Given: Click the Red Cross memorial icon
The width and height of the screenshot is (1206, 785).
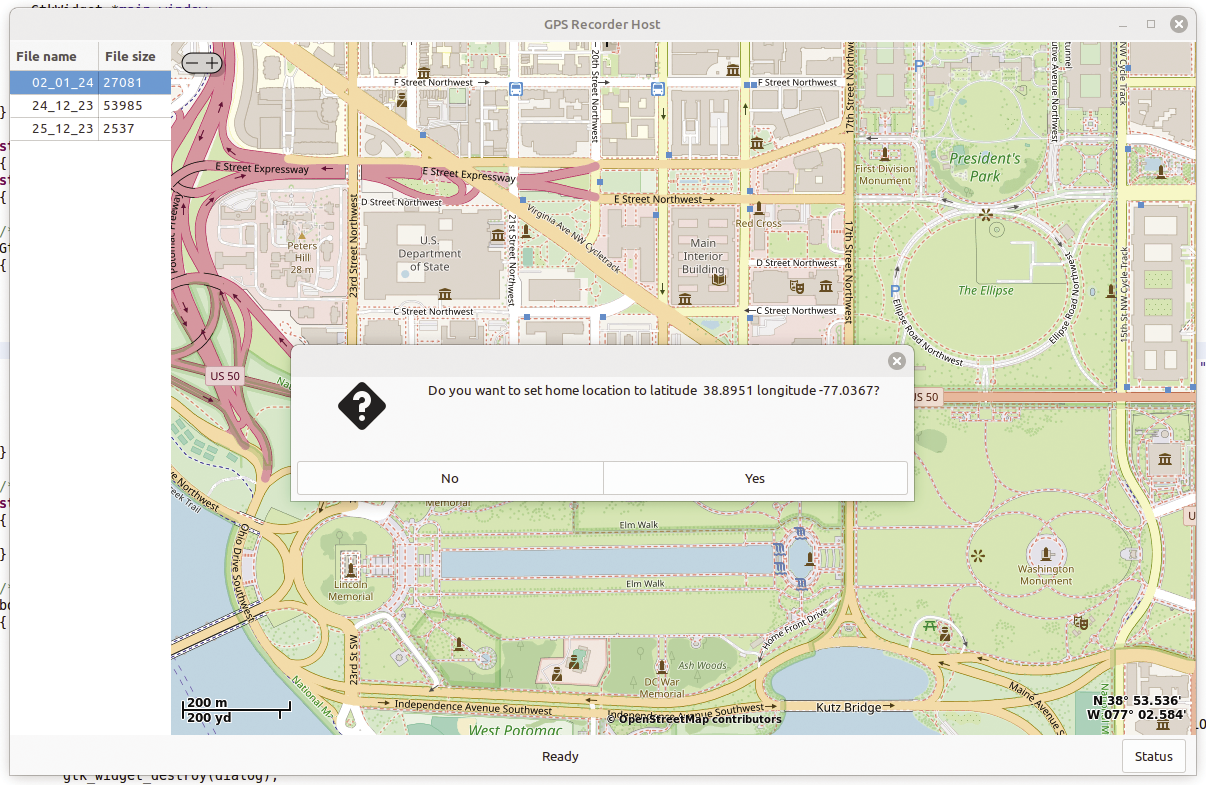Looking at the screenshot, I should [759, 208].
